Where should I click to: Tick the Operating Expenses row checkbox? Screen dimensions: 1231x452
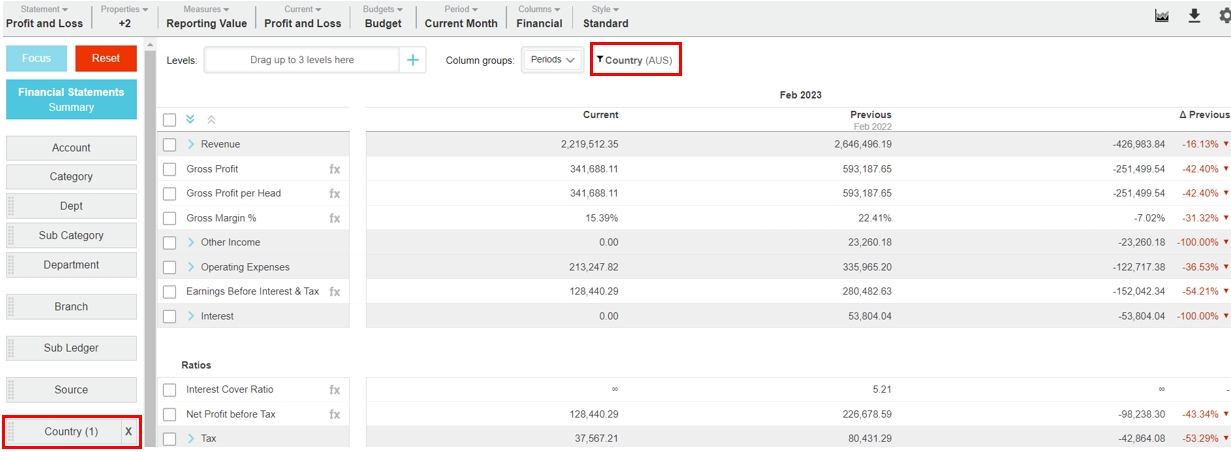(170, 267)
